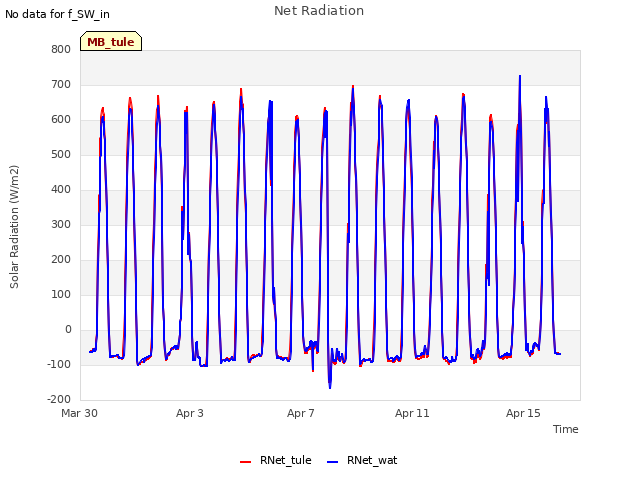Click the 200 y-axis tick label
Screen dimensions: 640x480
[61, 259]
